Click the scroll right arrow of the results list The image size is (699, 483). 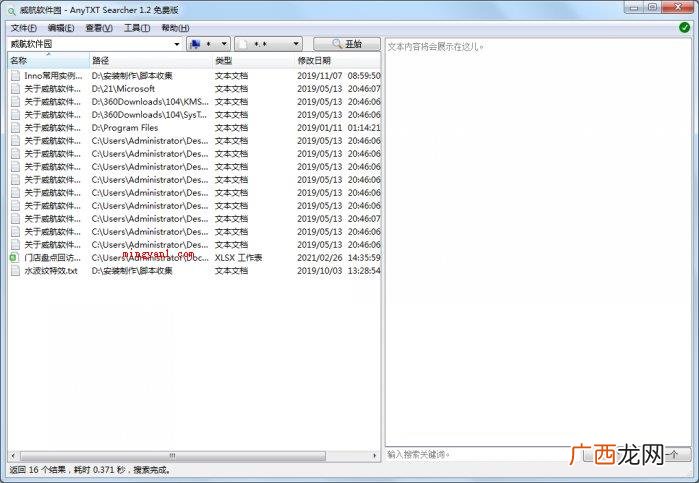point(374,456)
